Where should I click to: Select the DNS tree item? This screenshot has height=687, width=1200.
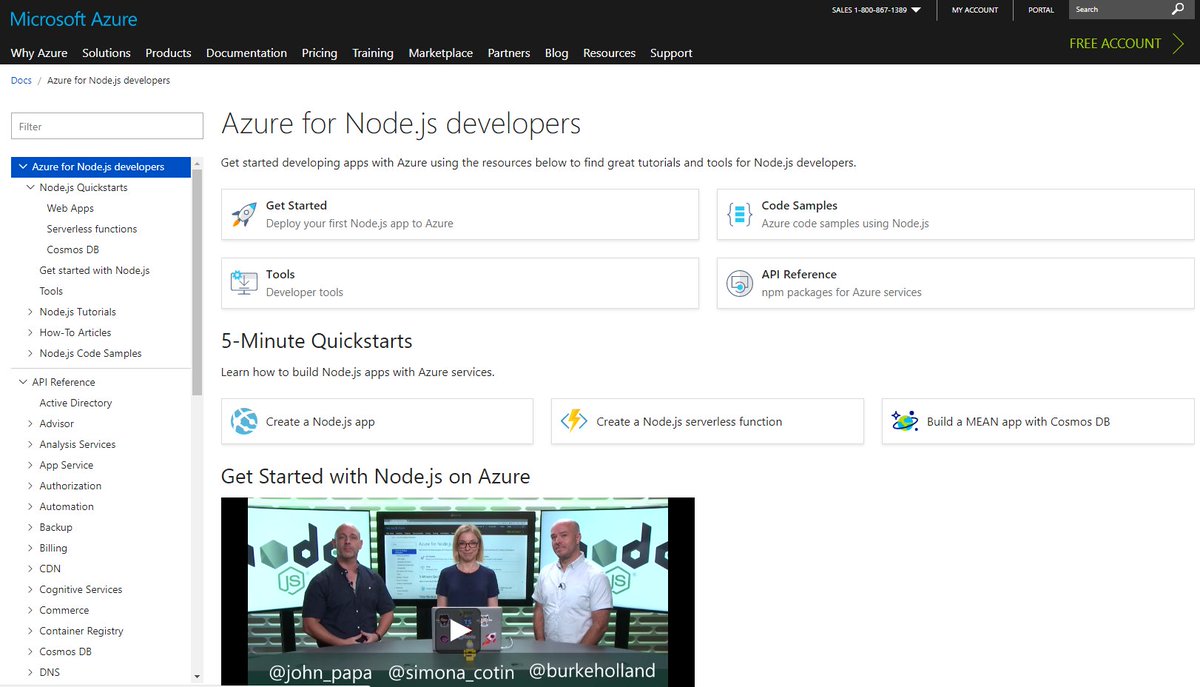coord(50,672)
